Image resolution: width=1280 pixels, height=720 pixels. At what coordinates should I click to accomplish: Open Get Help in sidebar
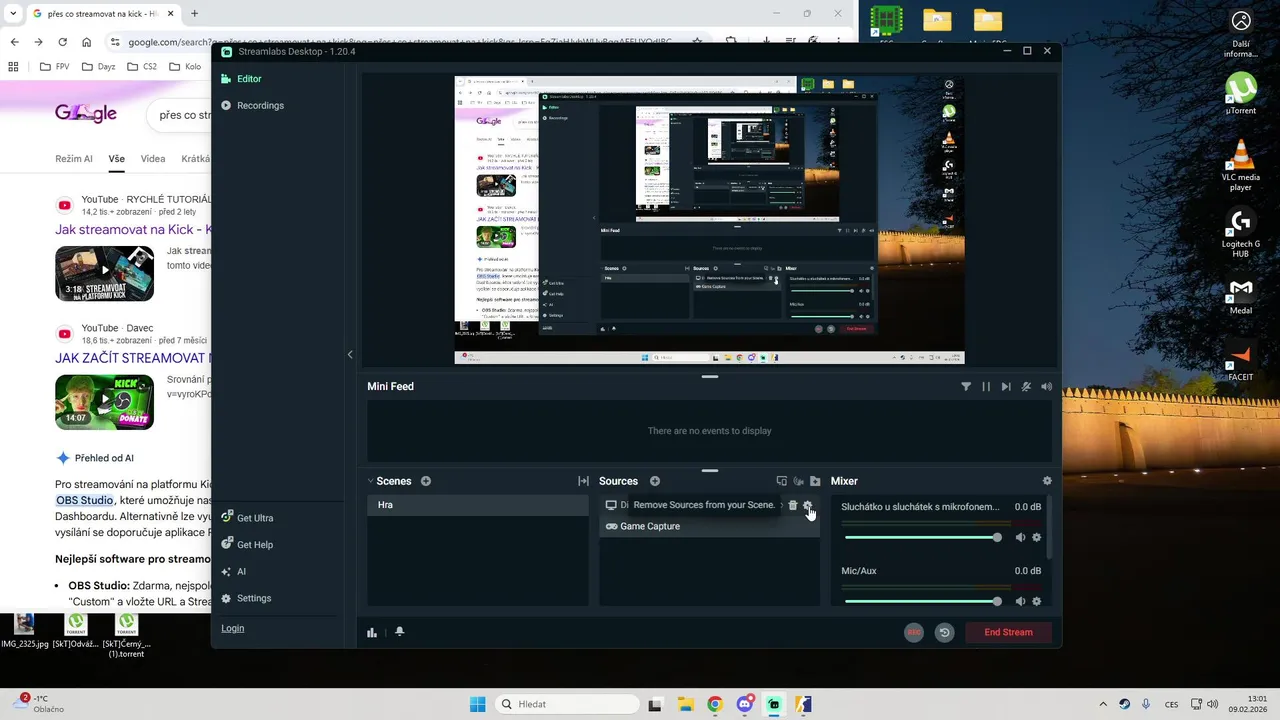[x=247, y=545]
